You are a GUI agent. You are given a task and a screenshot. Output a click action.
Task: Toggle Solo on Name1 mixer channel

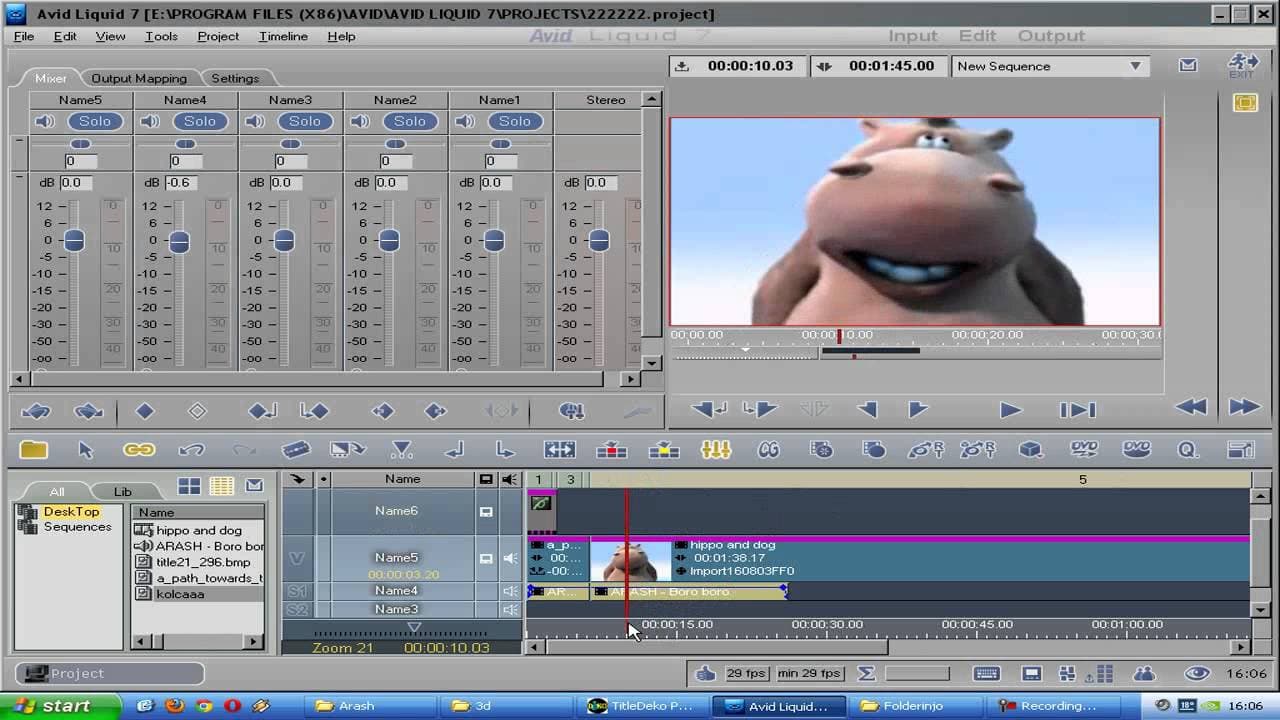[x=515, y=121]
